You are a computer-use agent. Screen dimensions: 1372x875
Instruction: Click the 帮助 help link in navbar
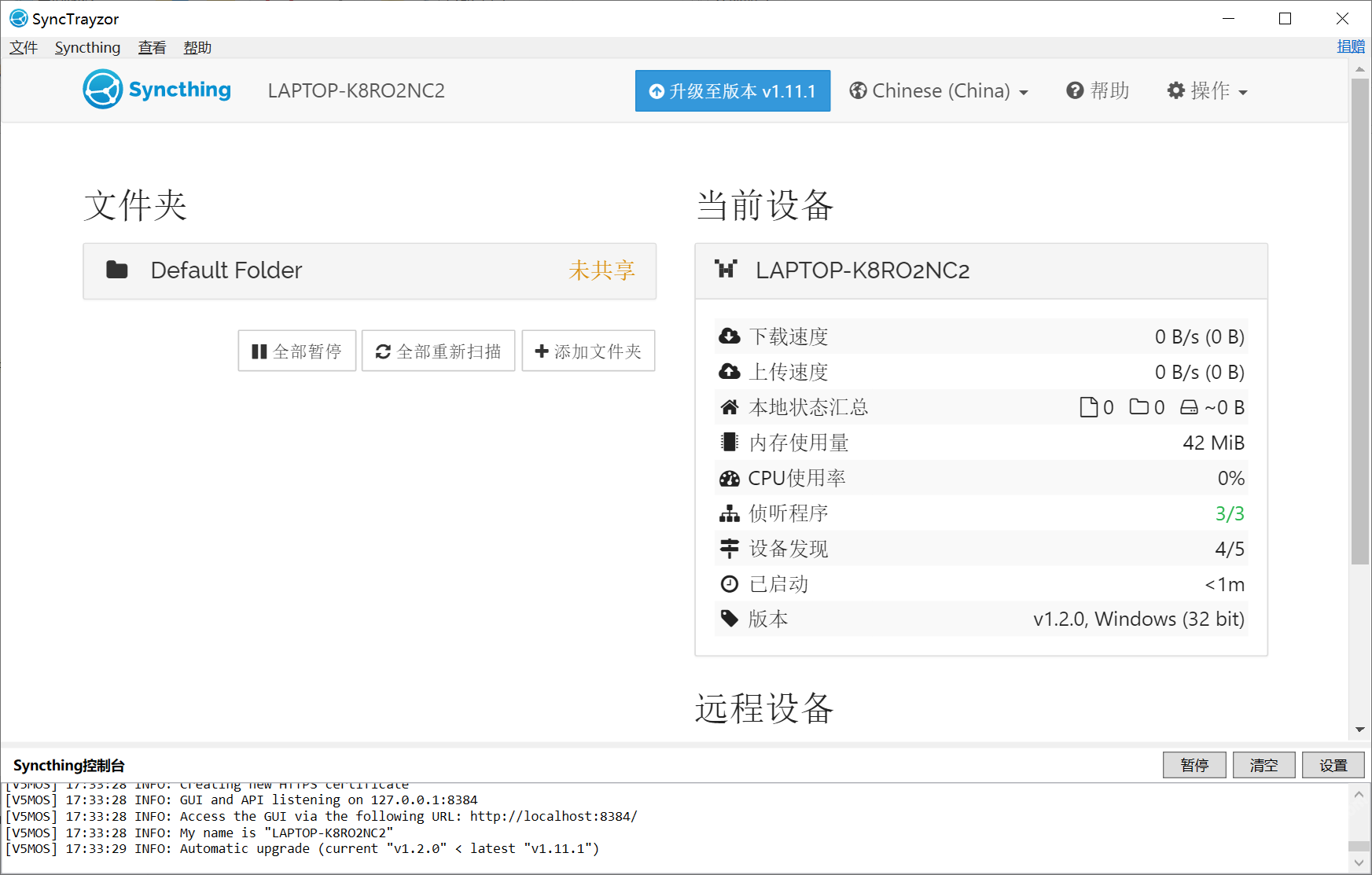pos(1098,91)
